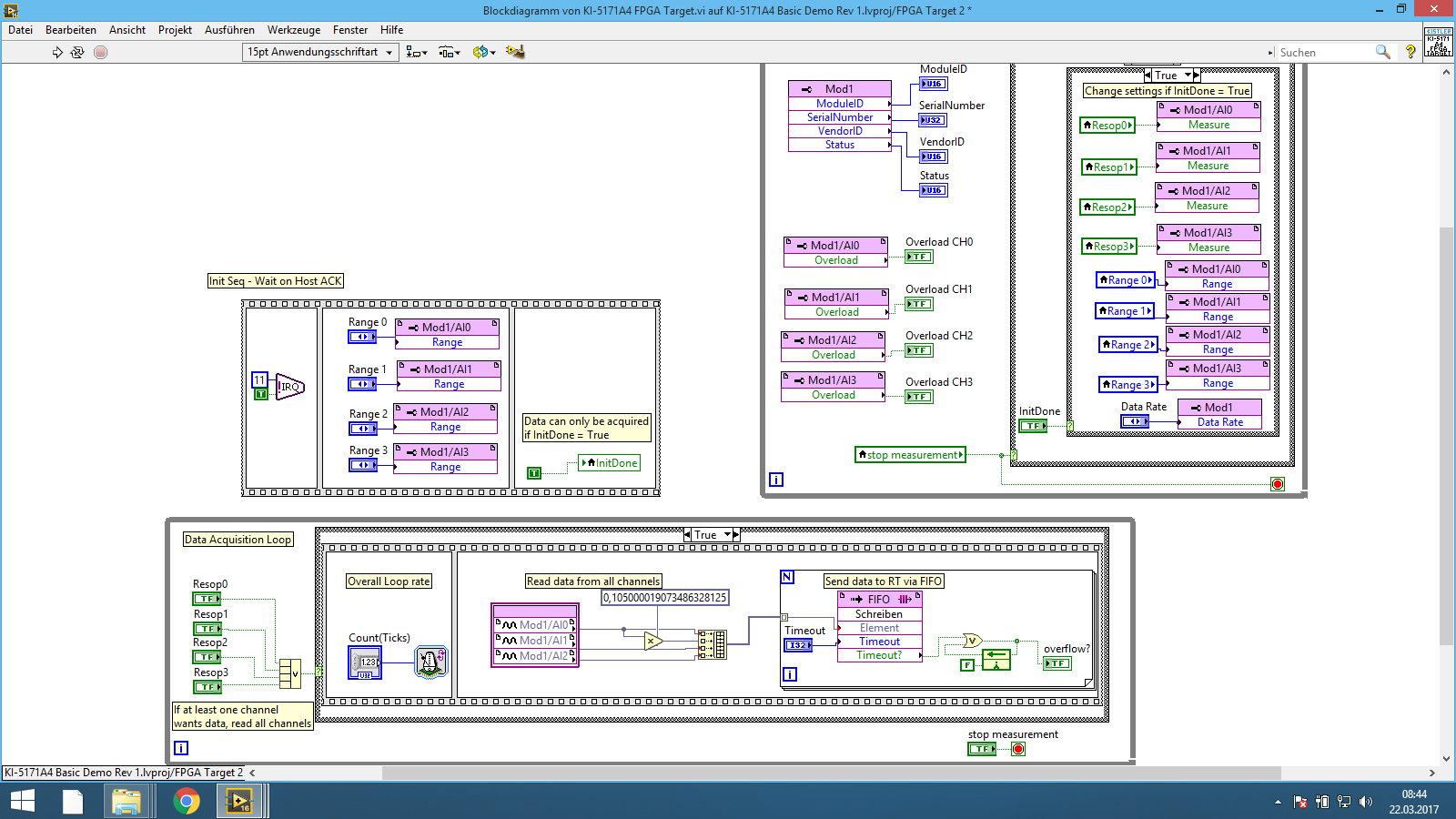1456x819 pixels.
Task: Click the Suchen search field
Action: click(1324, 53)
